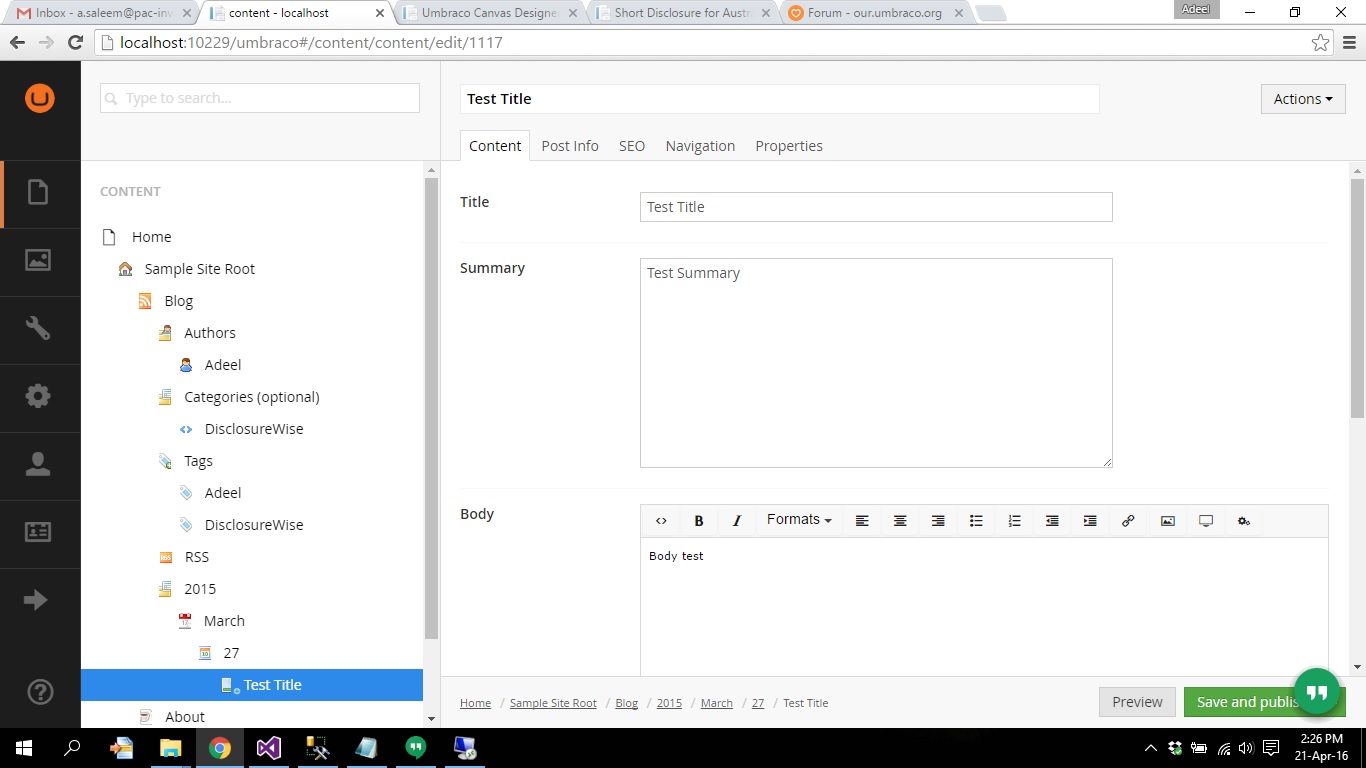Open the Help question mark icon
1366x768 pixels.
click(39, 692)
